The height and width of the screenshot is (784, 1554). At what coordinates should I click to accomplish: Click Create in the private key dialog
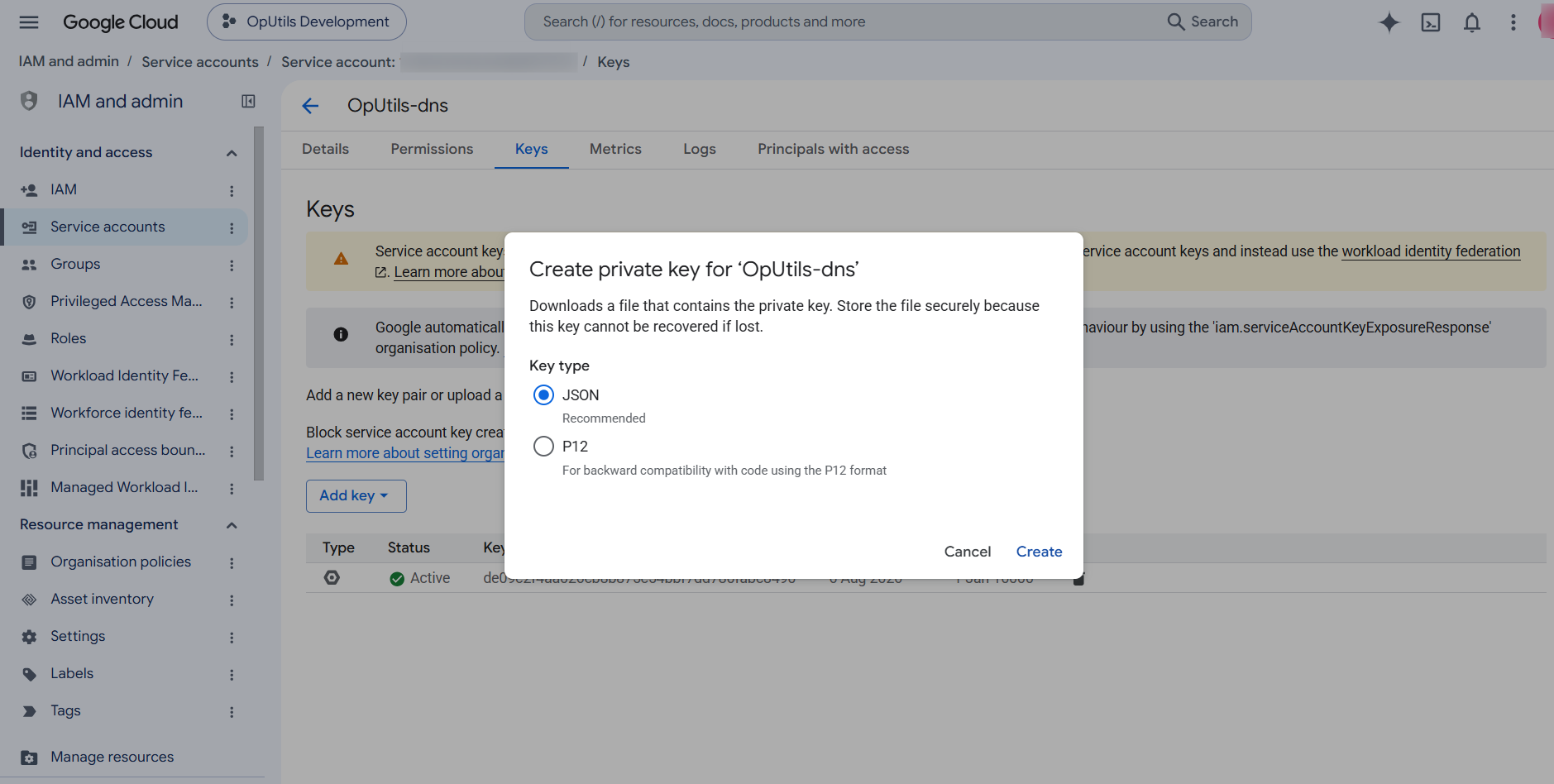1039,552
